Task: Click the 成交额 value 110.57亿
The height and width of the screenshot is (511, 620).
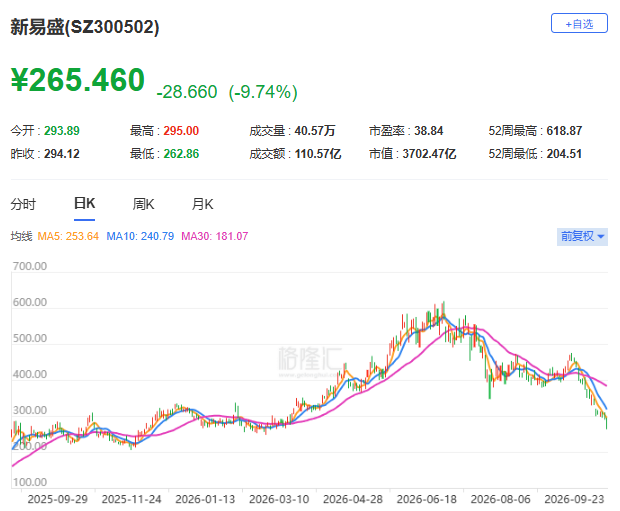Action: click(318, 153)
